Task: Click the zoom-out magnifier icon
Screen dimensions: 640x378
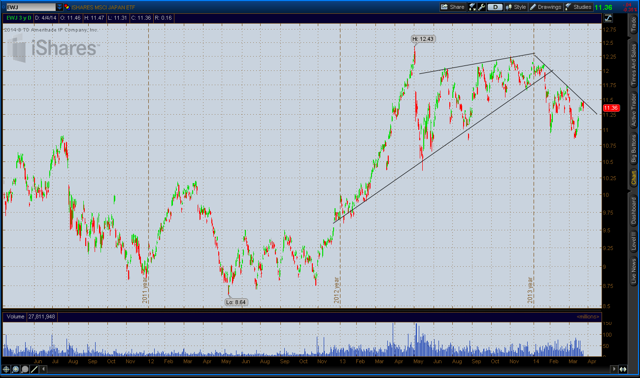Action: click(25, 369)
